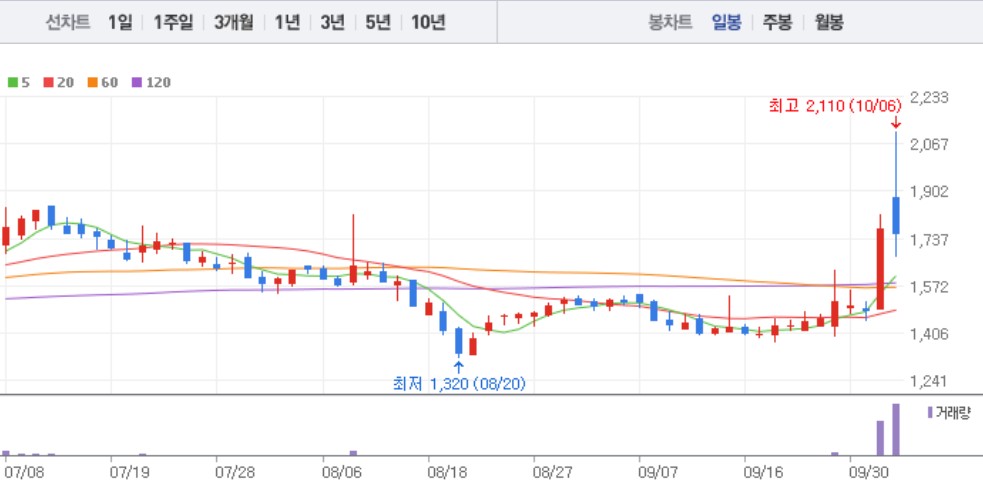
Task: Click the purple 120-day moving average swatch
Action: point(137,82)
